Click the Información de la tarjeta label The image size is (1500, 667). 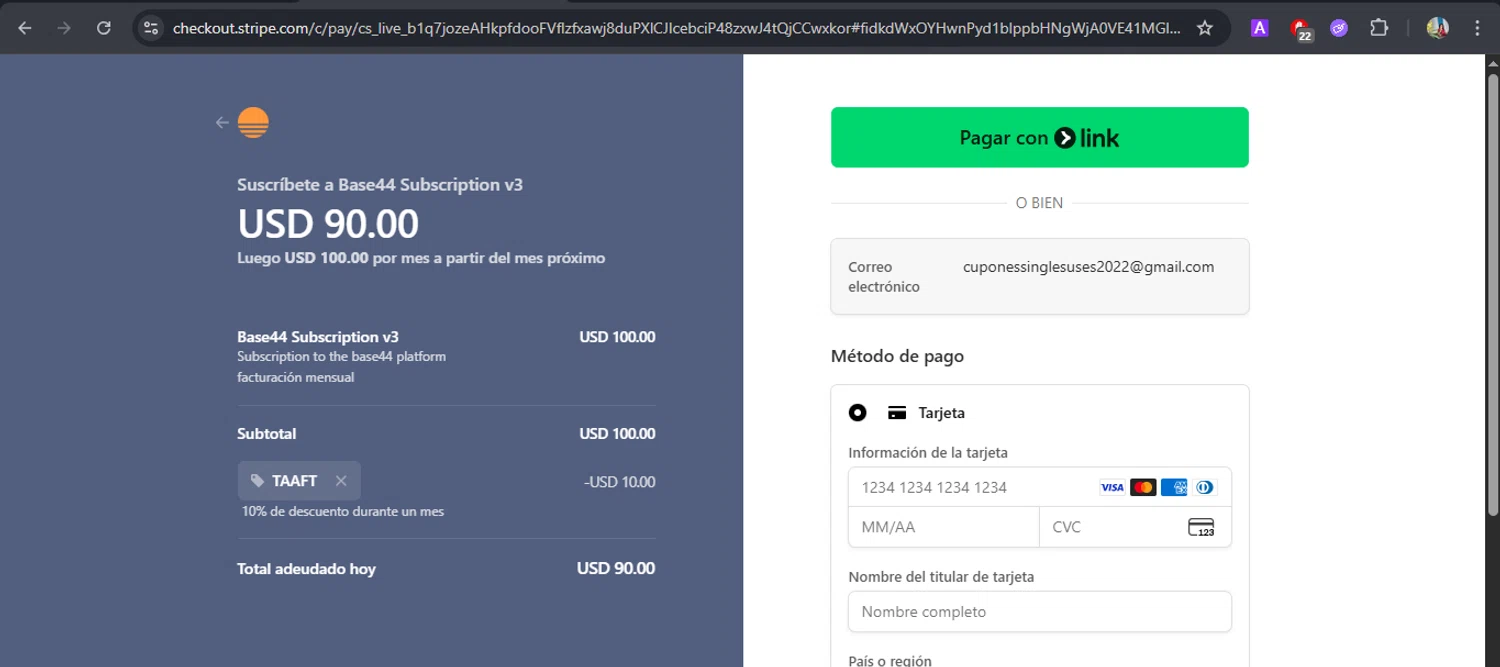[x=928, y=453]
